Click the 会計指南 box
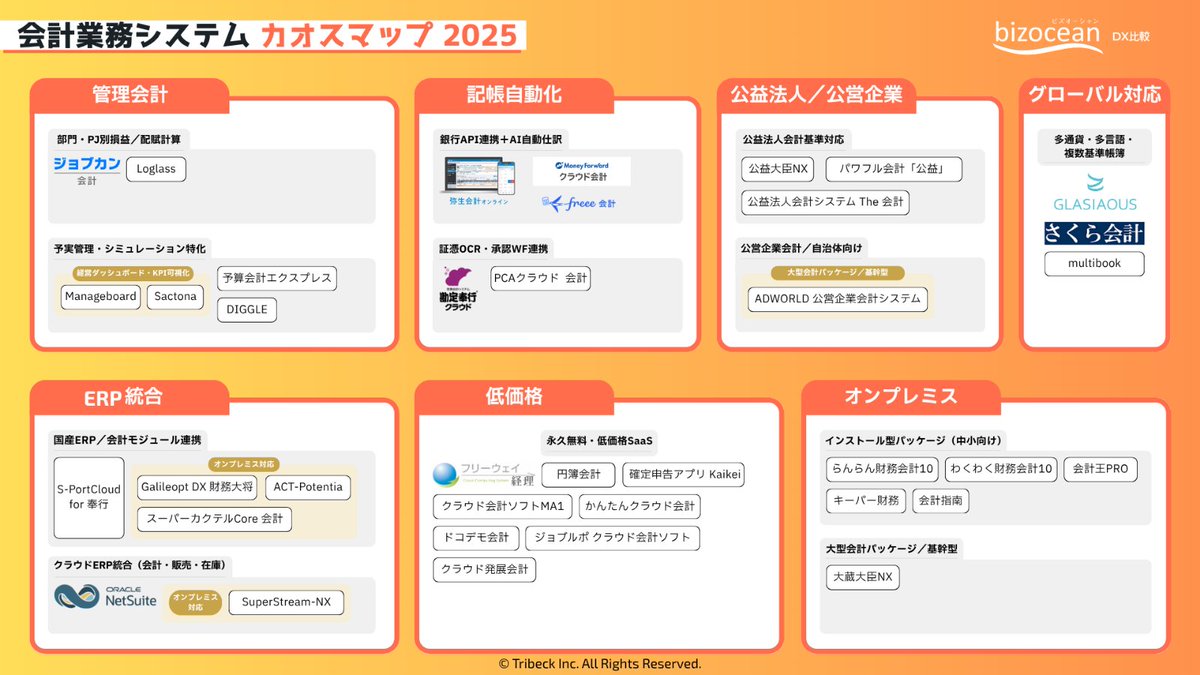The width and height of the screenshot is (1200, 675). 940,501
